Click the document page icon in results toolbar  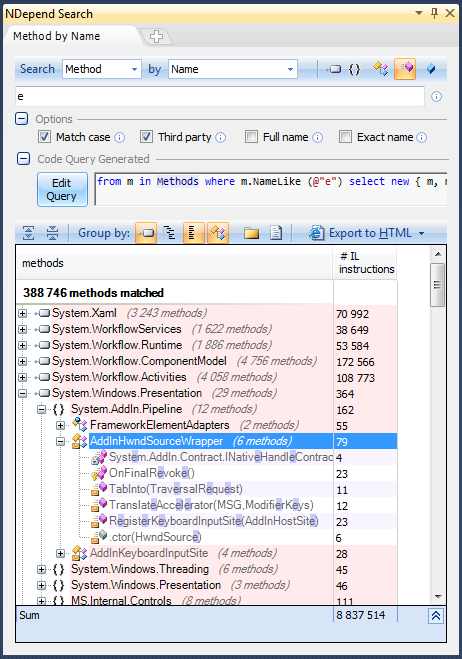pos(276,233)
